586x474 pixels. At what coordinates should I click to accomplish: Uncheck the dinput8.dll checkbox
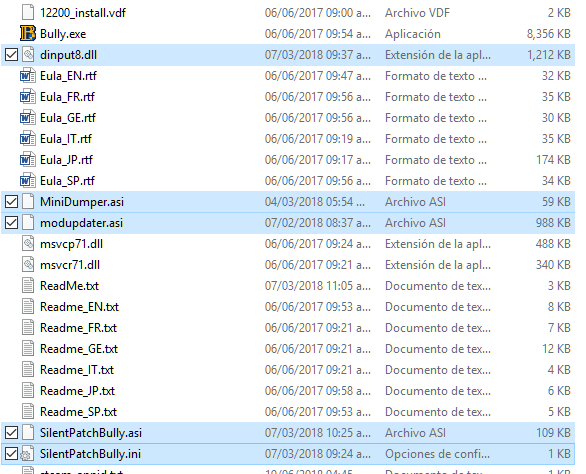pyautogui.click(x=12, y=55)
